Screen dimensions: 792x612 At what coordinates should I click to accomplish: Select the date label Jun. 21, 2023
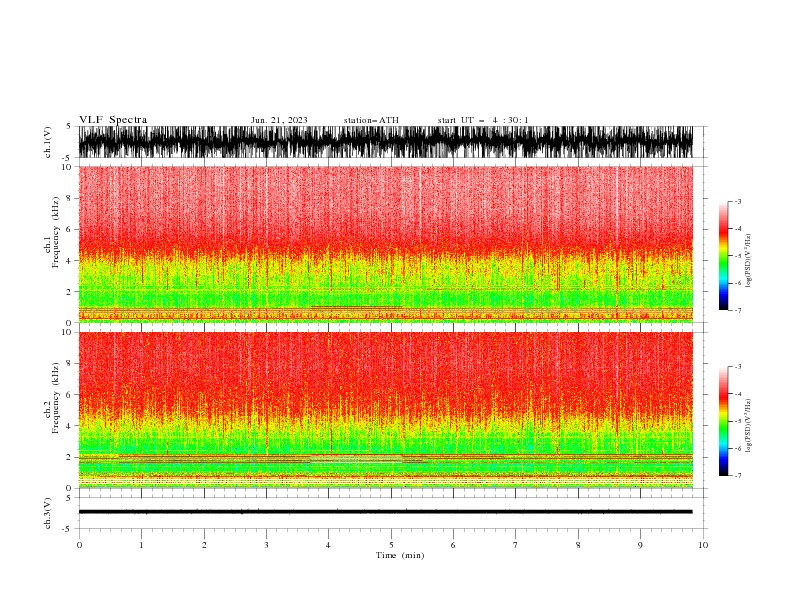(279, 120)
